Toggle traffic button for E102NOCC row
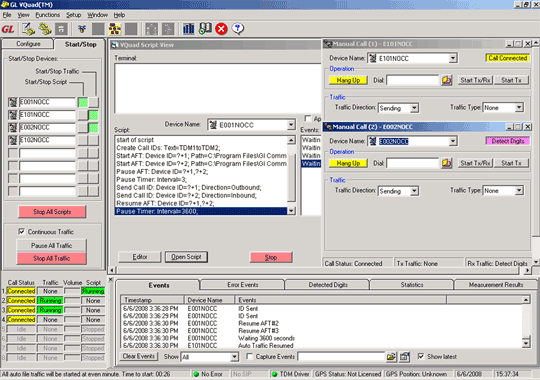This screenshot has width=540, height=380. pos(93,140)
